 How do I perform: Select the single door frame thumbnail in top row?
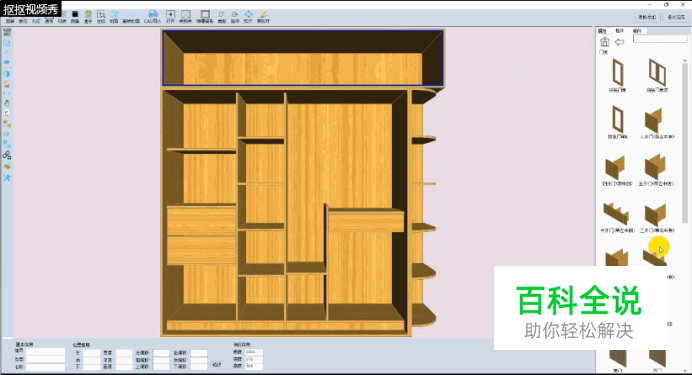pos(618,73)
